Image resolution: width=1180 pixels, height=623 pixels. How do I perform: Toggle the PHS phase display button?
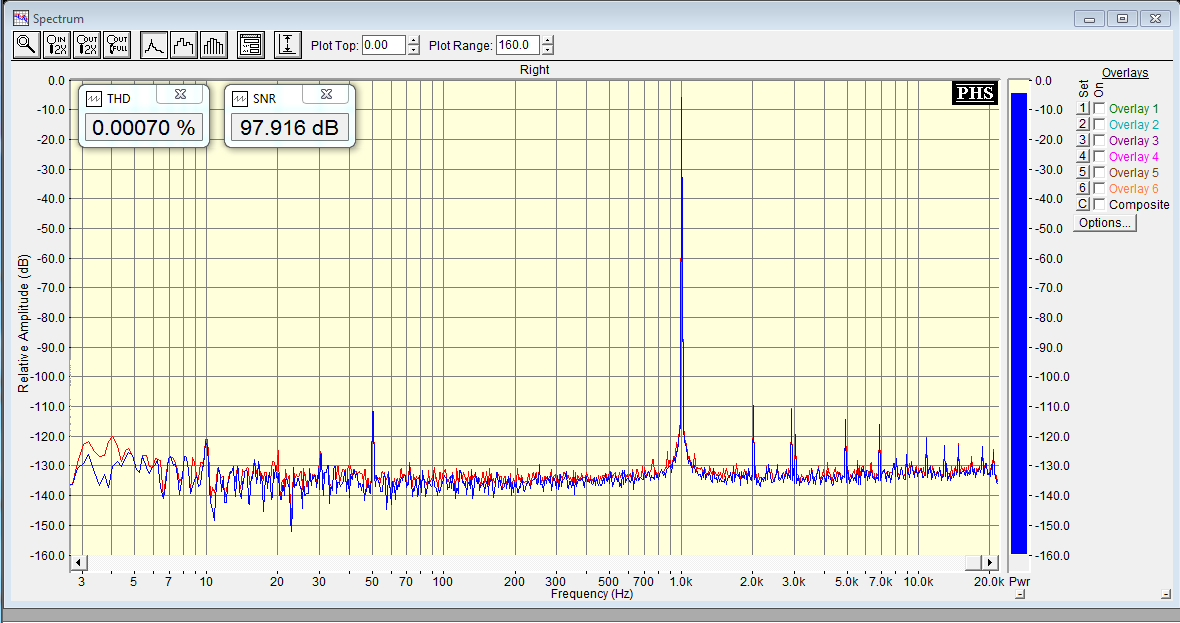(x=975, y=93)
